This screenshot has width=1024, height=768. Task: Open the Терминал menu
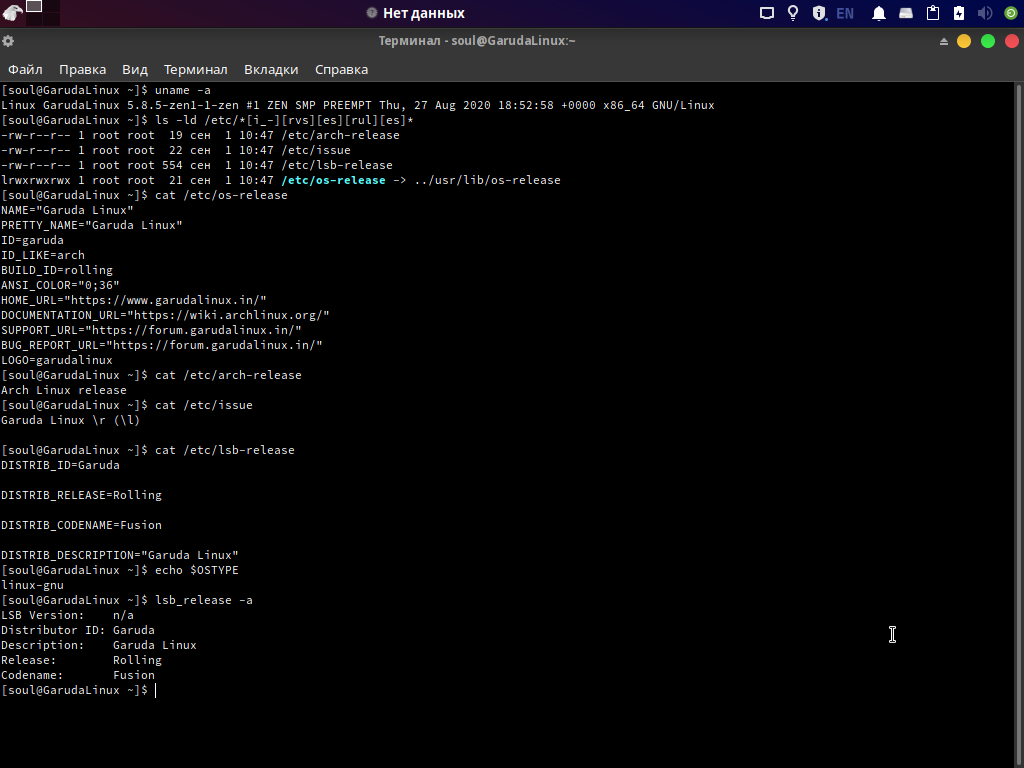(195, 69)
